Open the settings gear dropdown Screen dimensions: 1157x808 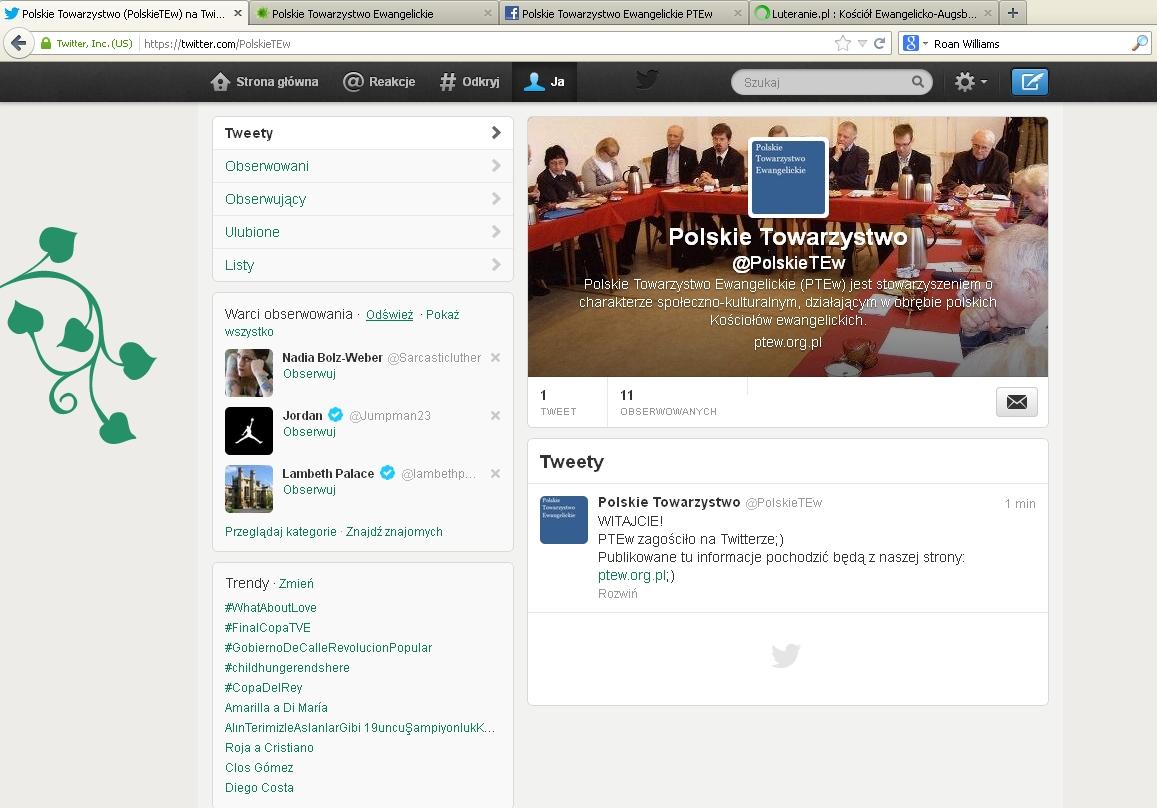(x=970, y=81)
